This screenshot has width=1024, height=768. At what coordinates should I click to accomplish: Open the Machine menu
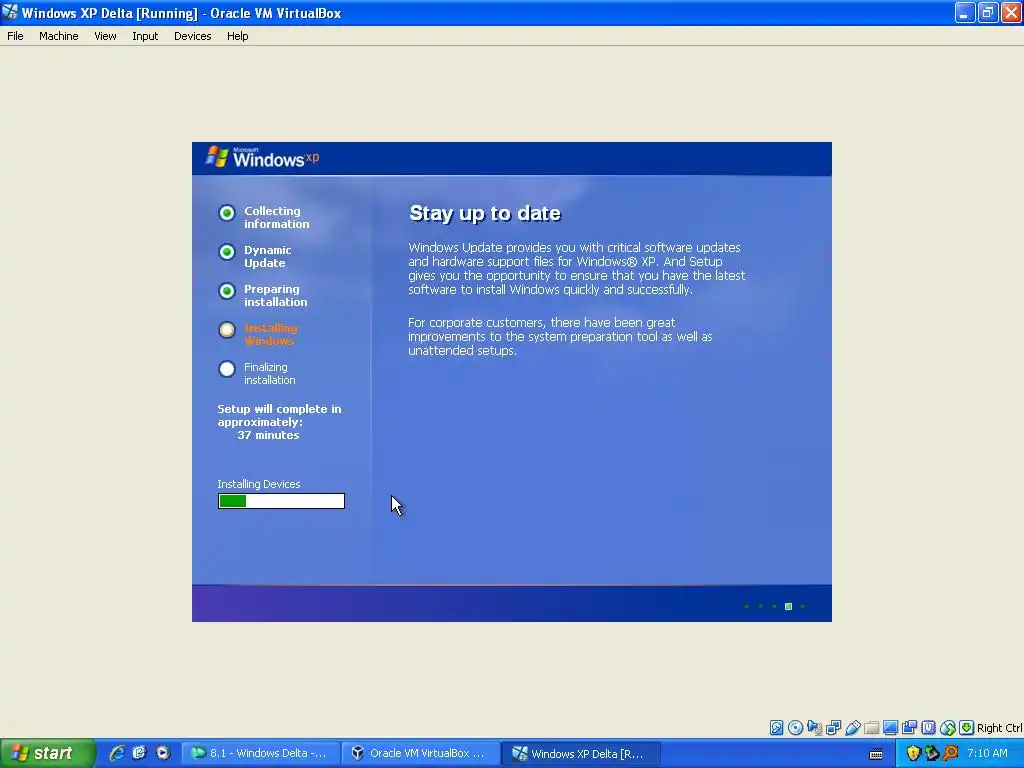[x=59, y=36]
